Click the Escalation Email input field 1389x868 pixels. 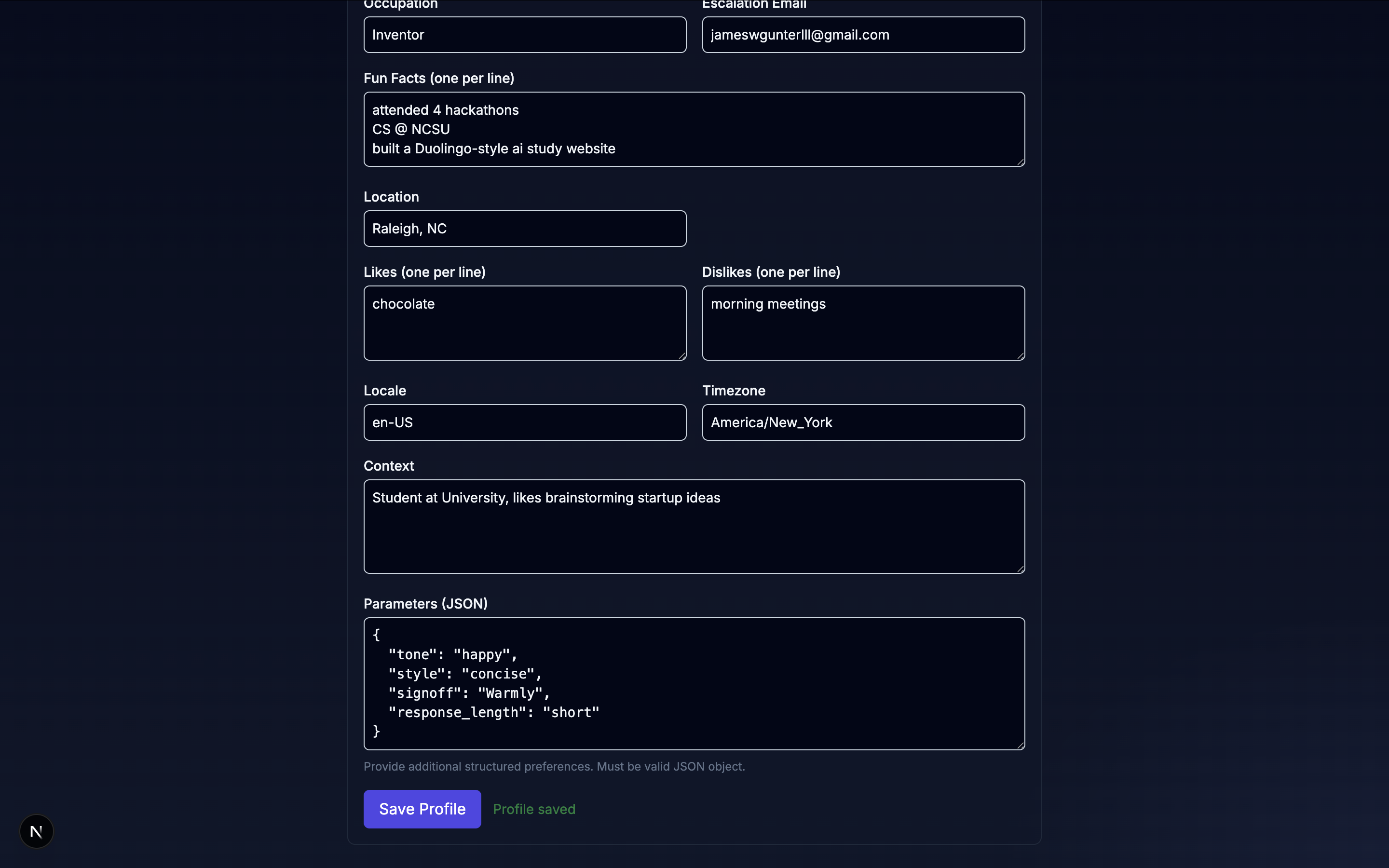pyautogui.click(x=863, y=35)
